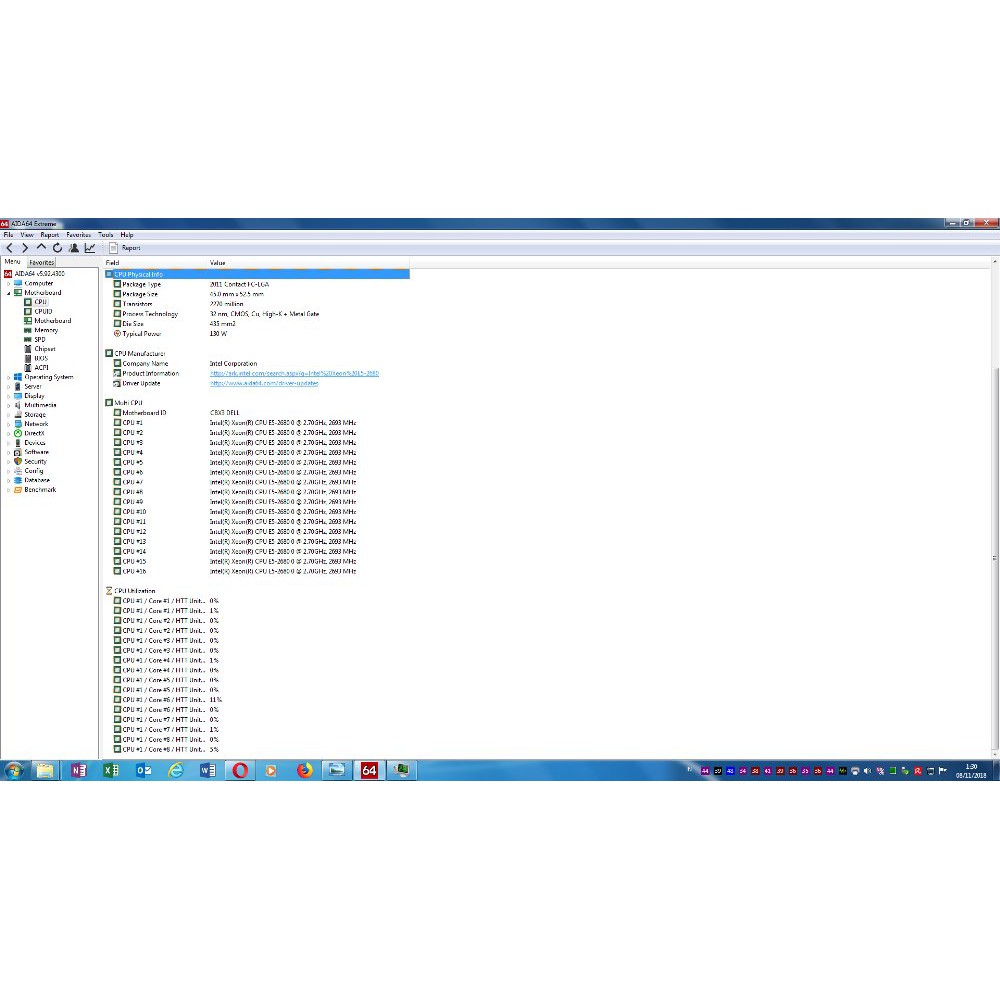Click the taskbar clock
The width and height of the screenshot is (1000, 1000).
(x=971, y=771)
